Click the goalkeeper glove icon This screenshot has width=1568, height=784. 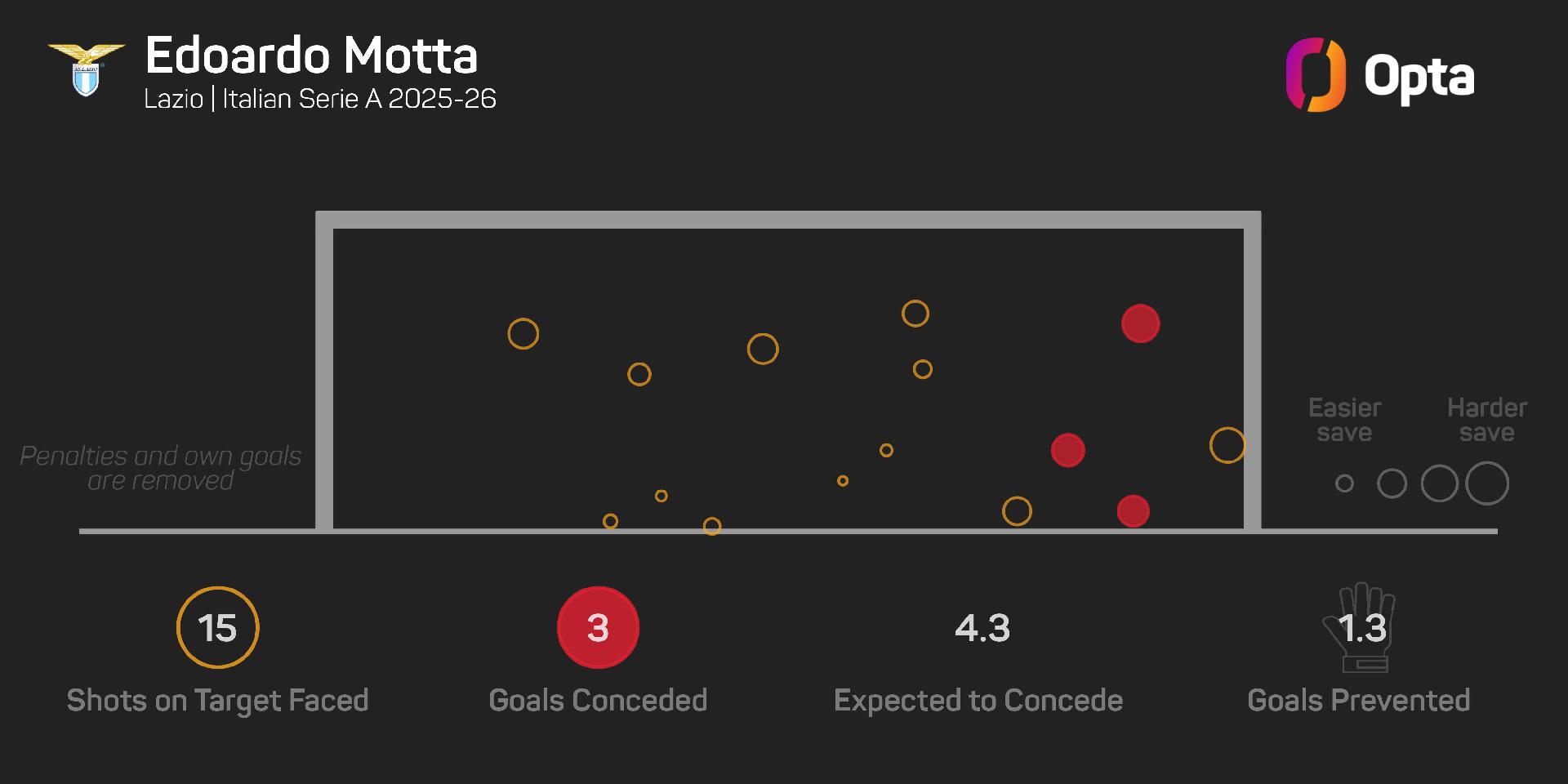pyautogui.click(x=1360, y=627)
